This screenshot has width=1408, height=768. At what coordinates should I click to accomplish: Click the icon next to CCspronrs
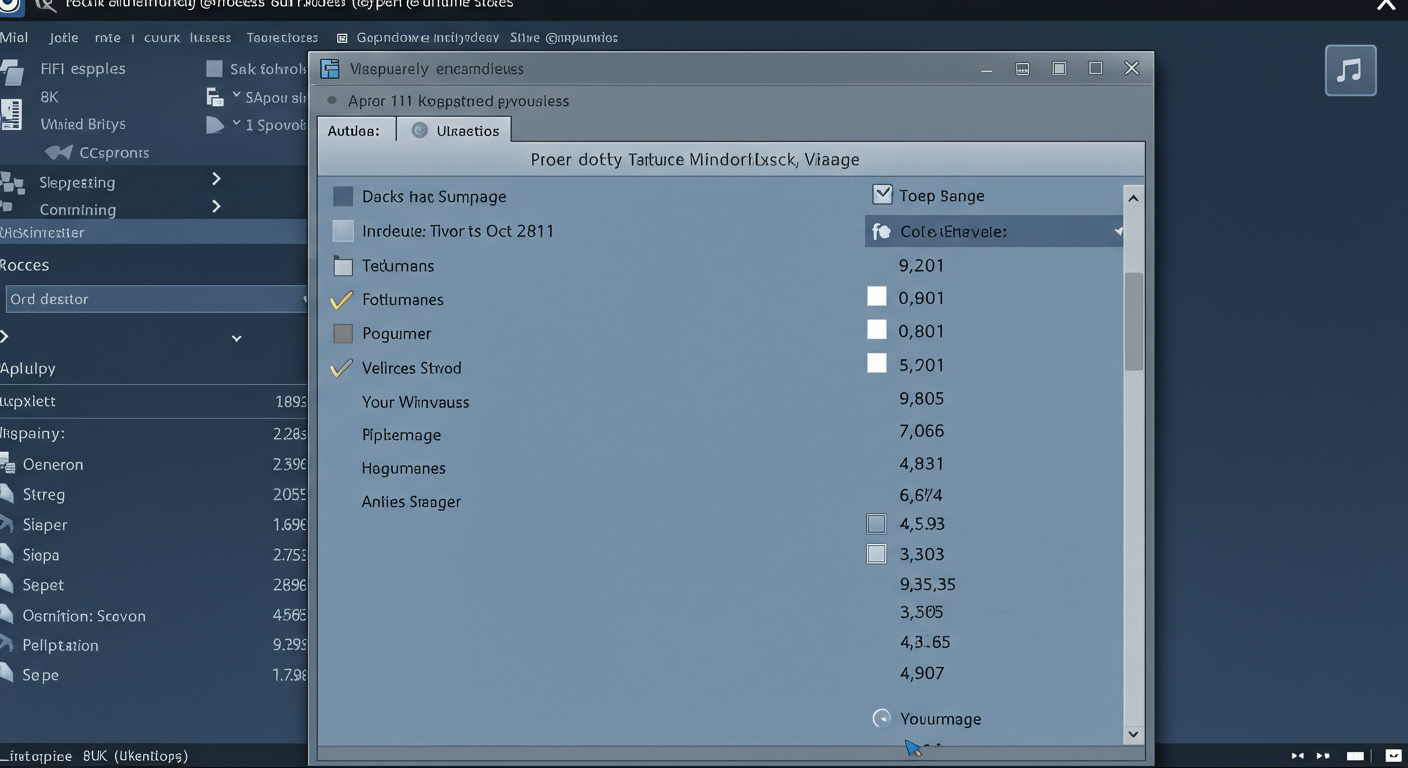pos(59,153)
